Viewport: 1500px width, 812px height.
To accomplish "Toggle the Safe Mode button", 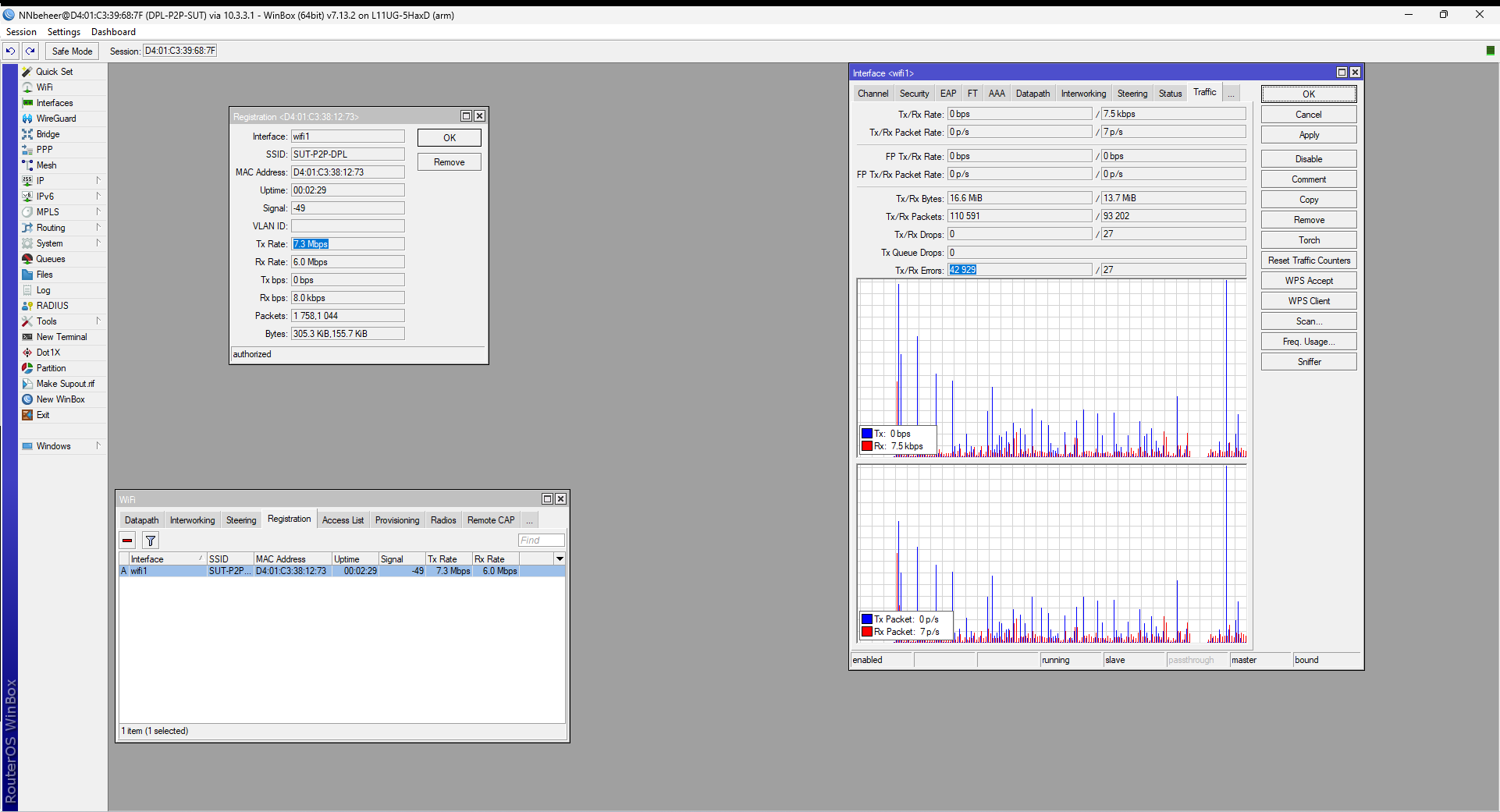I will point(72,51).
